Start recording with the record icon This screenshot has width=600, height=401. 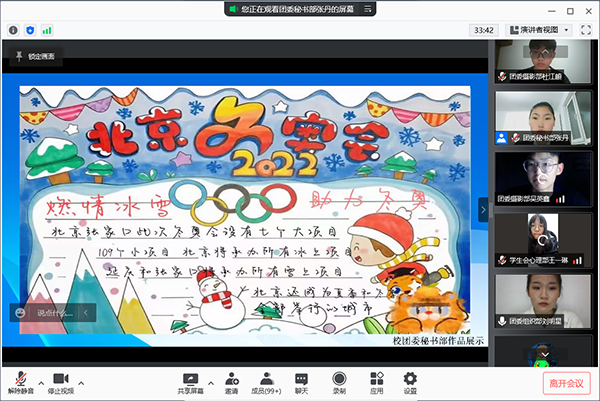(x=339, y=378)
